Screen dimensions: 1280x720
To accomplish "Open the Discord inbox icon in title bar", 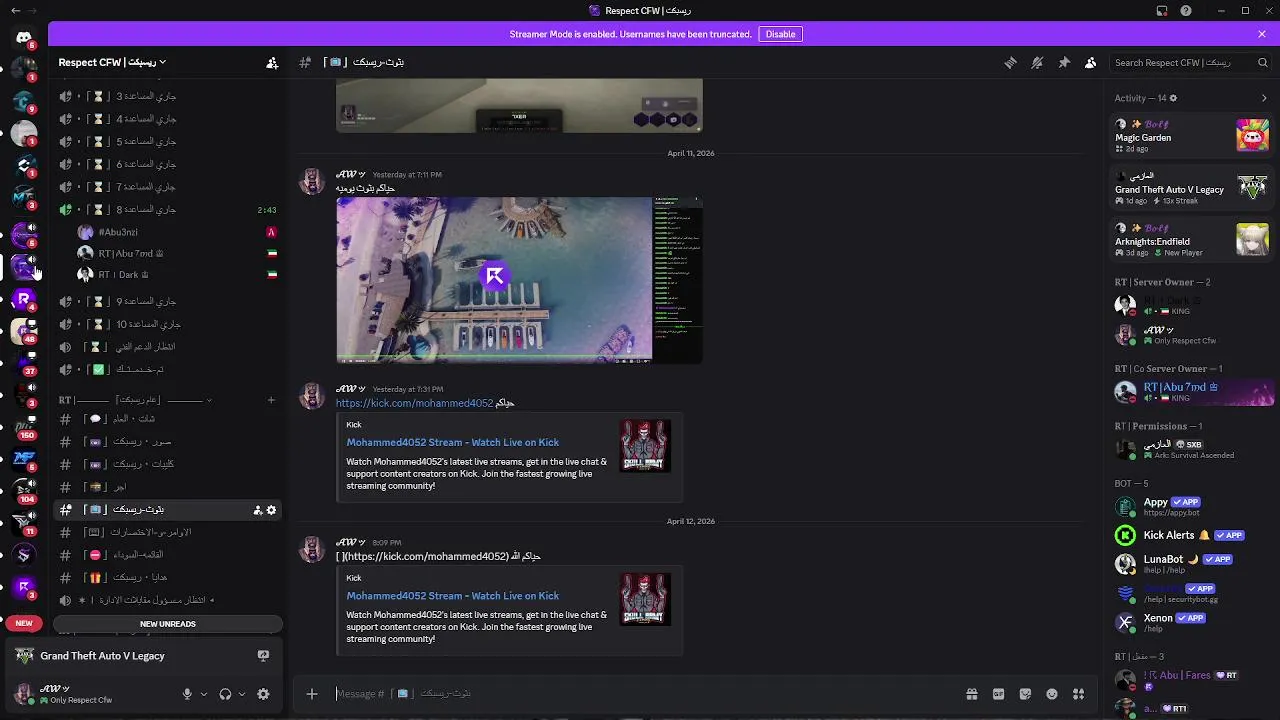I will point(1162,11).
